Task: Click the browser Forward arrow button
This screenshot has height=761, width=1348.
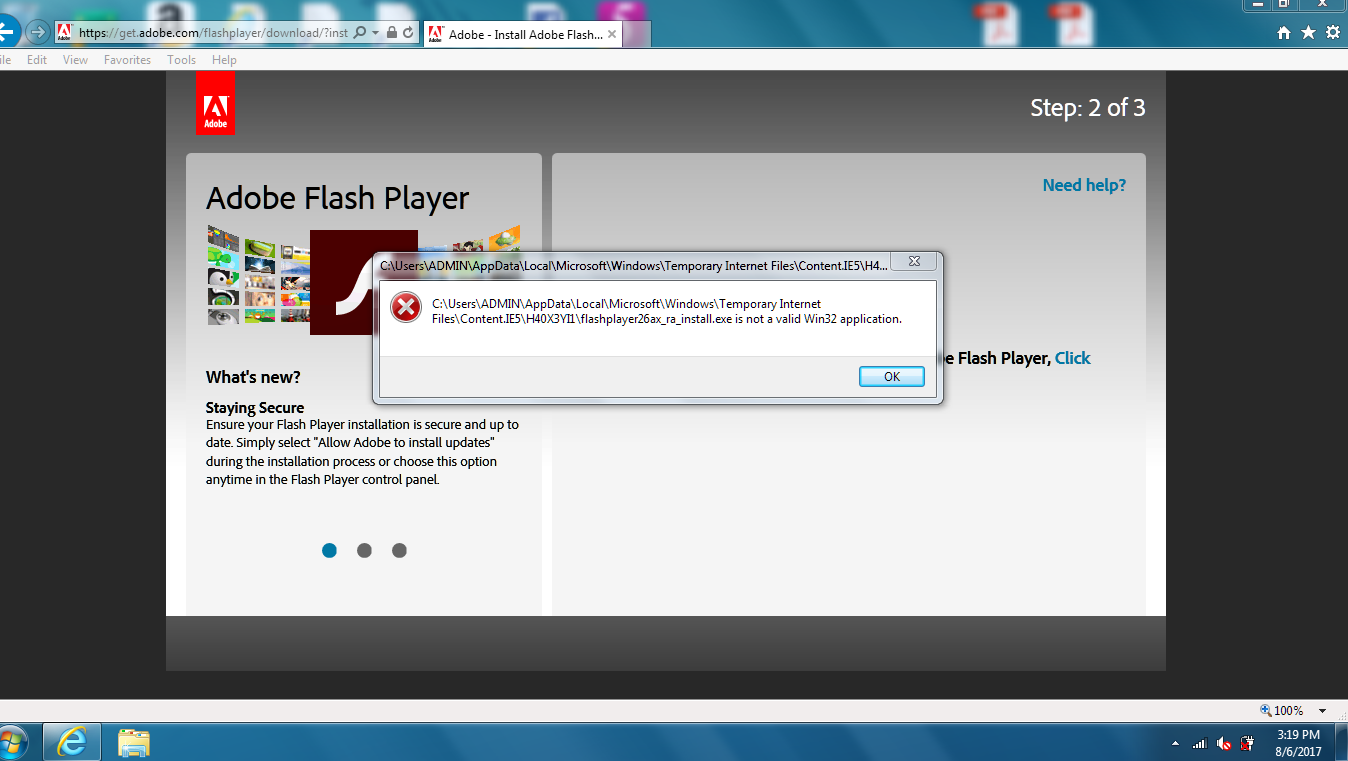Action: pyautogui.click(x=38, y=32)
